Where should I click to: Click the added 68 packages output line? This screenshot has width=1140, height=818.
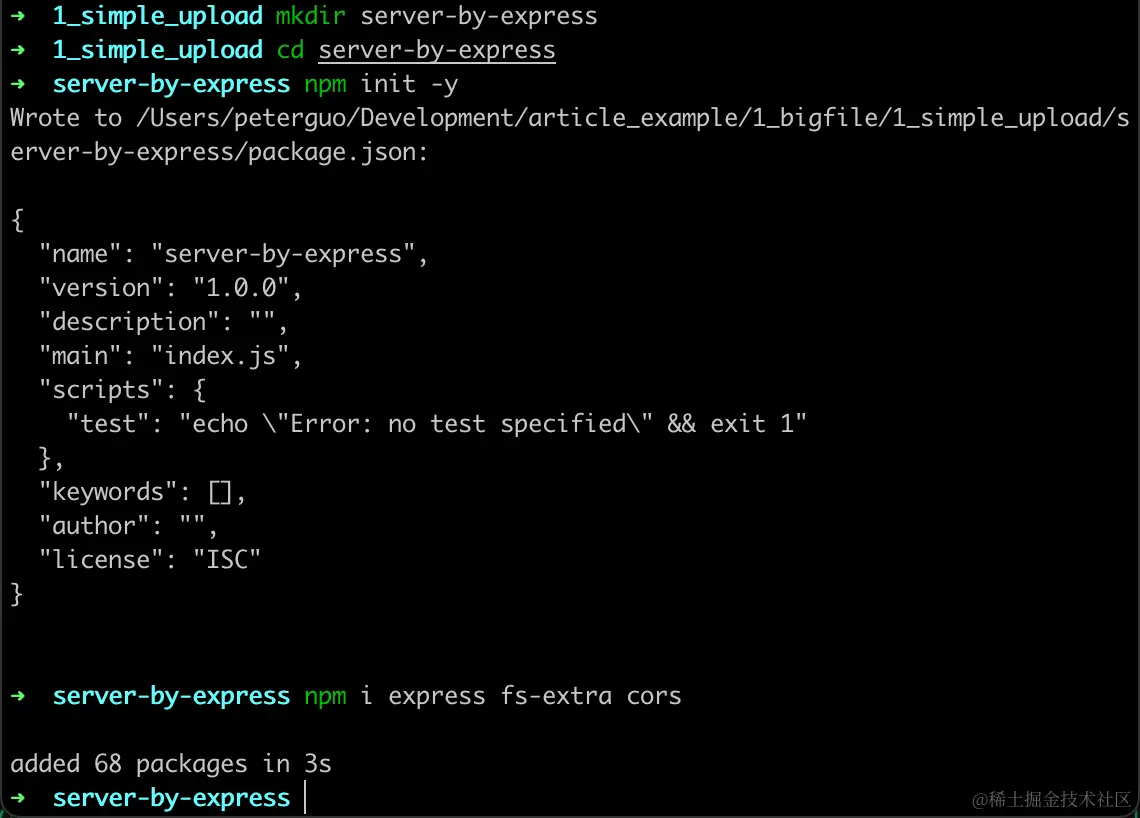click(x=171, y=764)
